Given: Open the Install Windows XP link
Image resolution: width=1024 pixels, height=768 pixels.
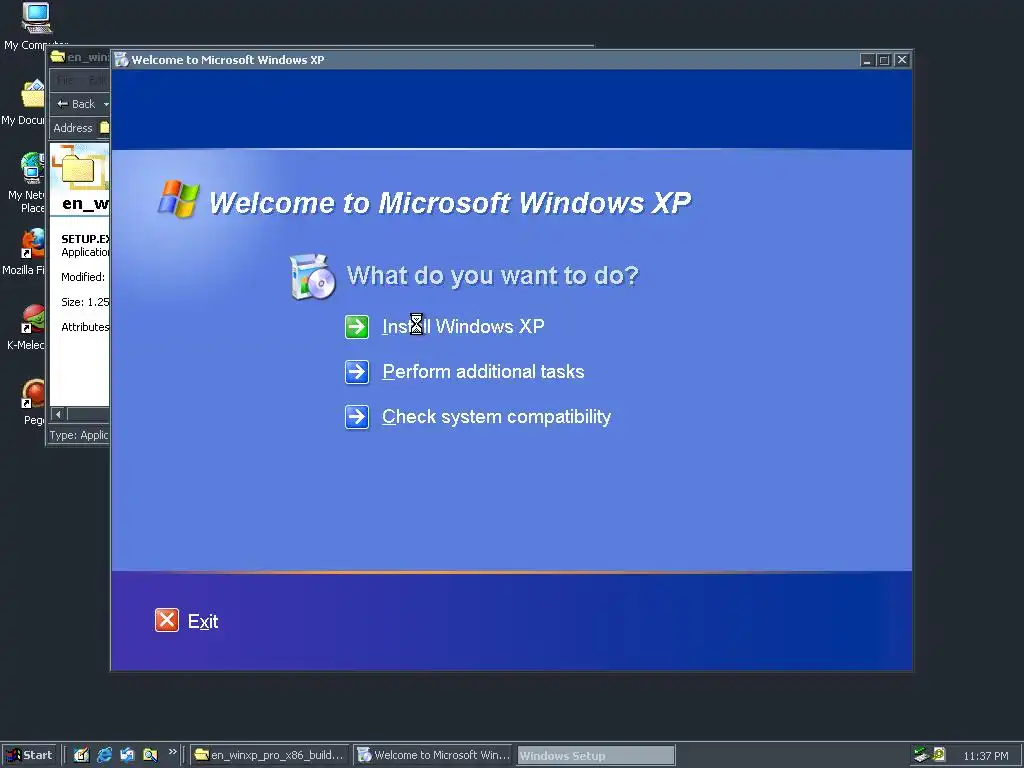Looking at the screenshot, I should tap(463, 326).
